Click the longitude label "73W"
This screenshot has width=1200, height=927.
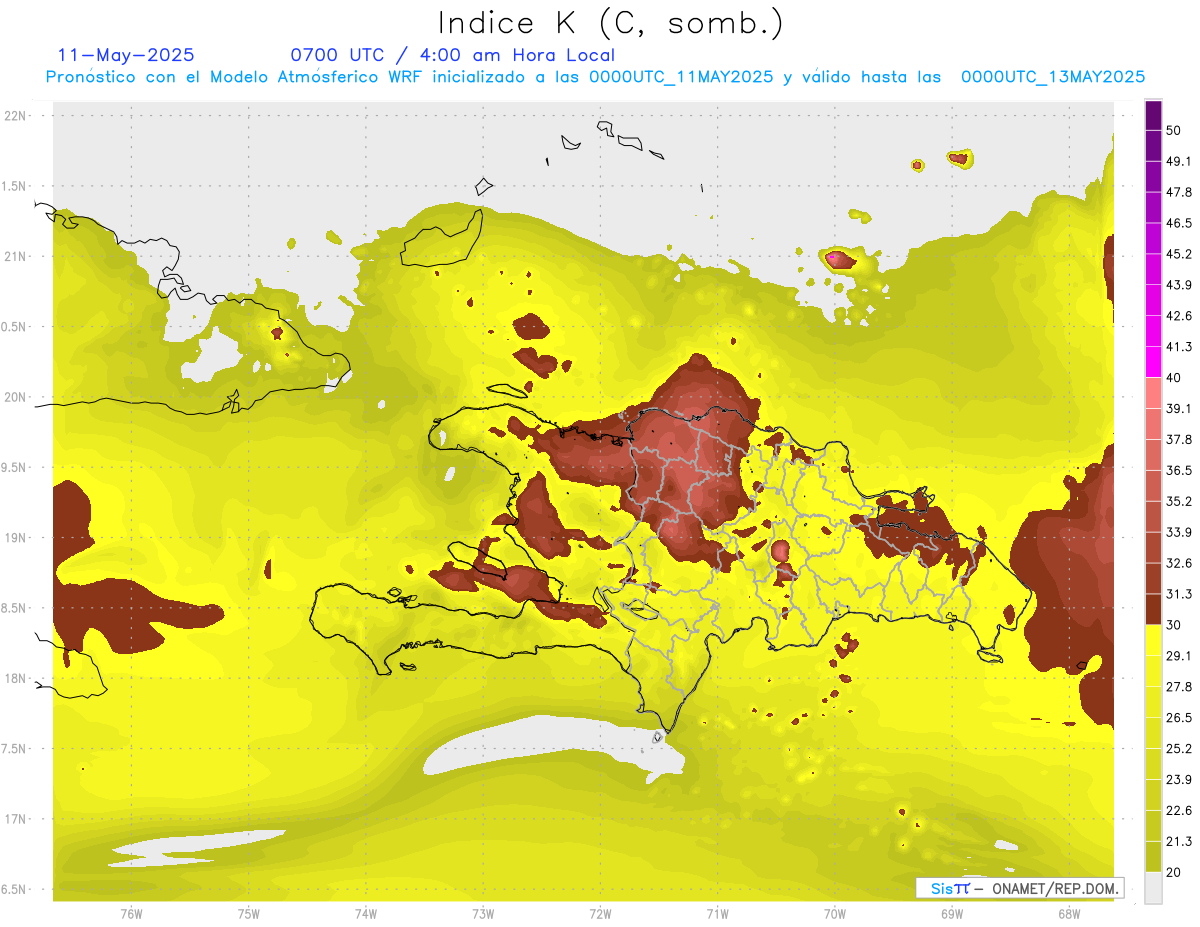click(x=483, y=914)
